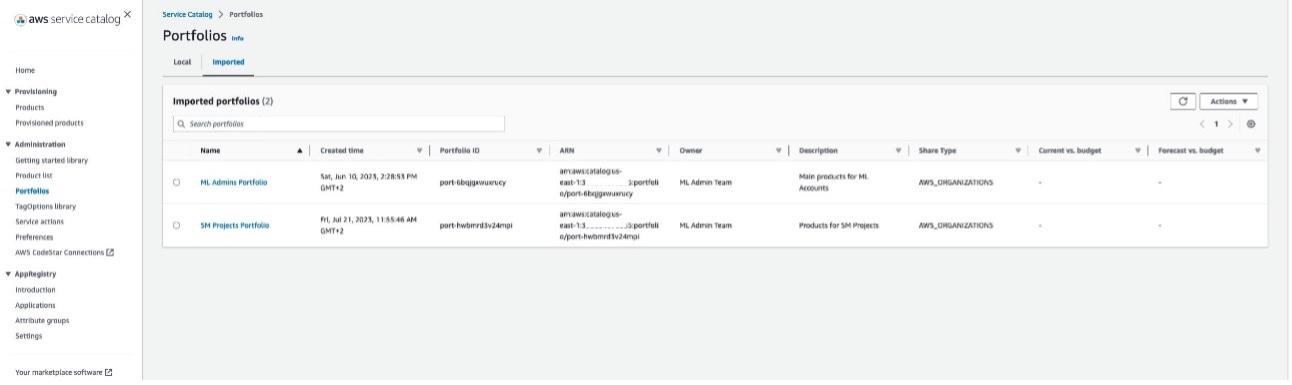
Task: Collapse the Provisioning navigation section
Action: pyautogui.click(x=8, y=89)
